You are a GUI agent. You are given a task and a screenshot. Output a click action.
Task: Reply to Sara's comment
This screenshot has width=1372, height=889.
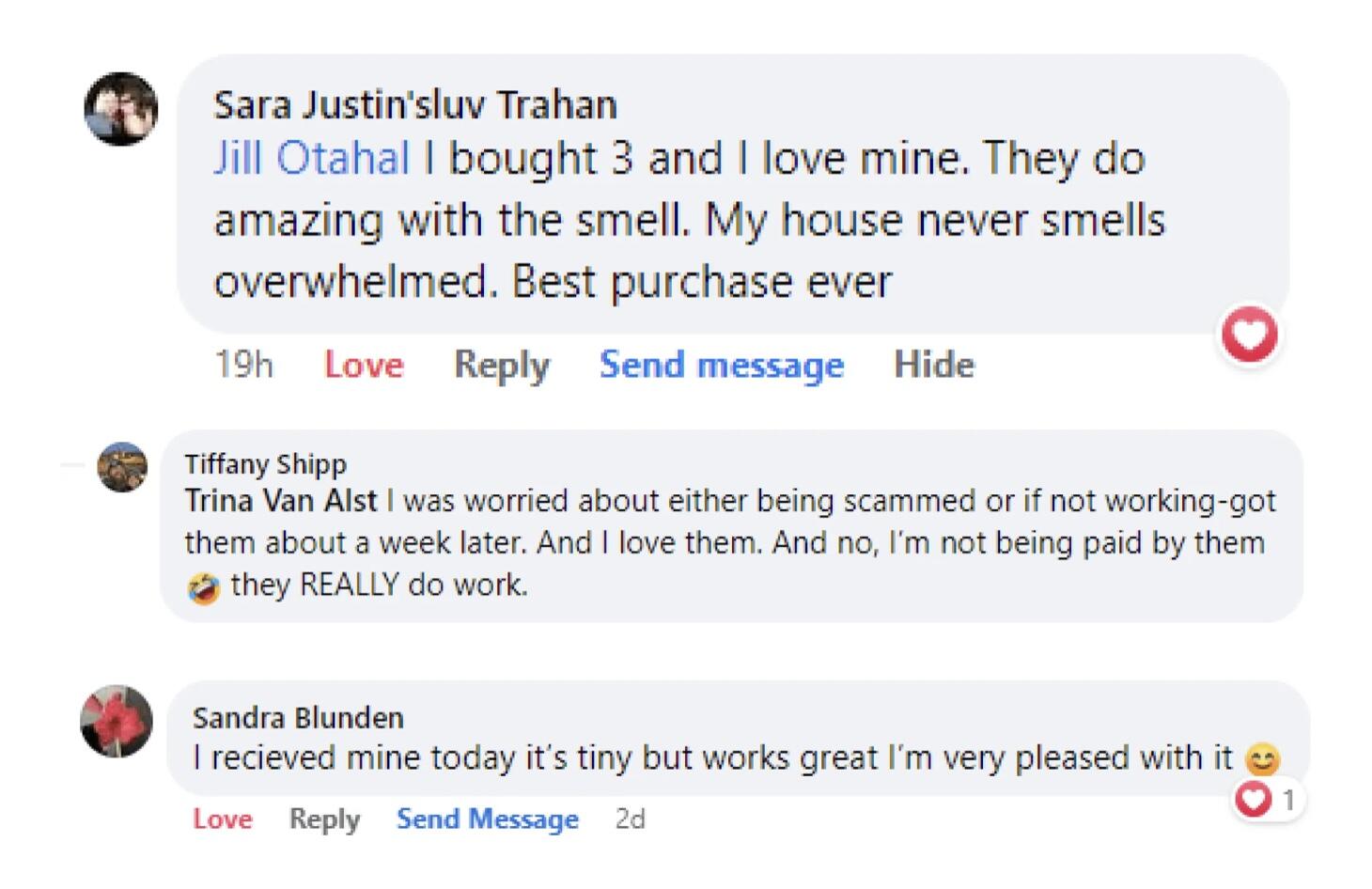pyautogui.click(x=502, y=365)
